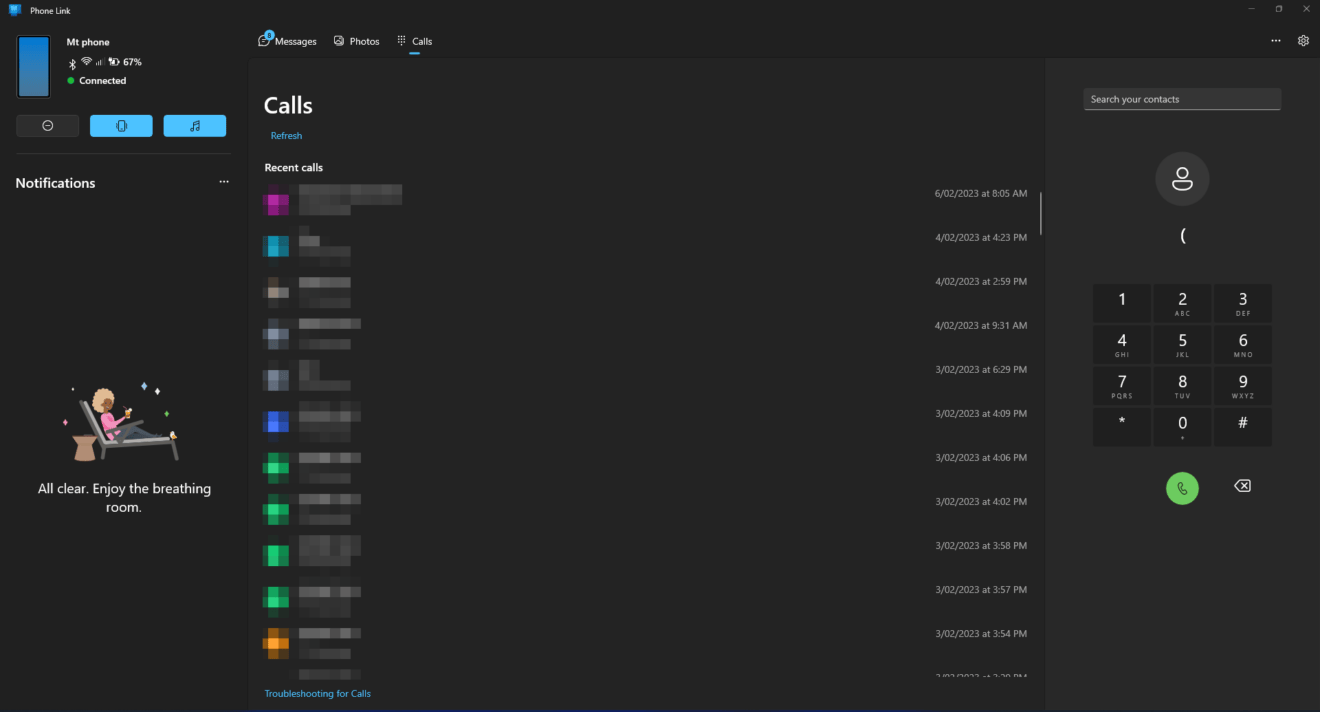Click the phone thumbnail image for Mt phone
Image resolution: width=1320 pixels, height=712 pixels.
pyautogui.click(x=34, y=67)
